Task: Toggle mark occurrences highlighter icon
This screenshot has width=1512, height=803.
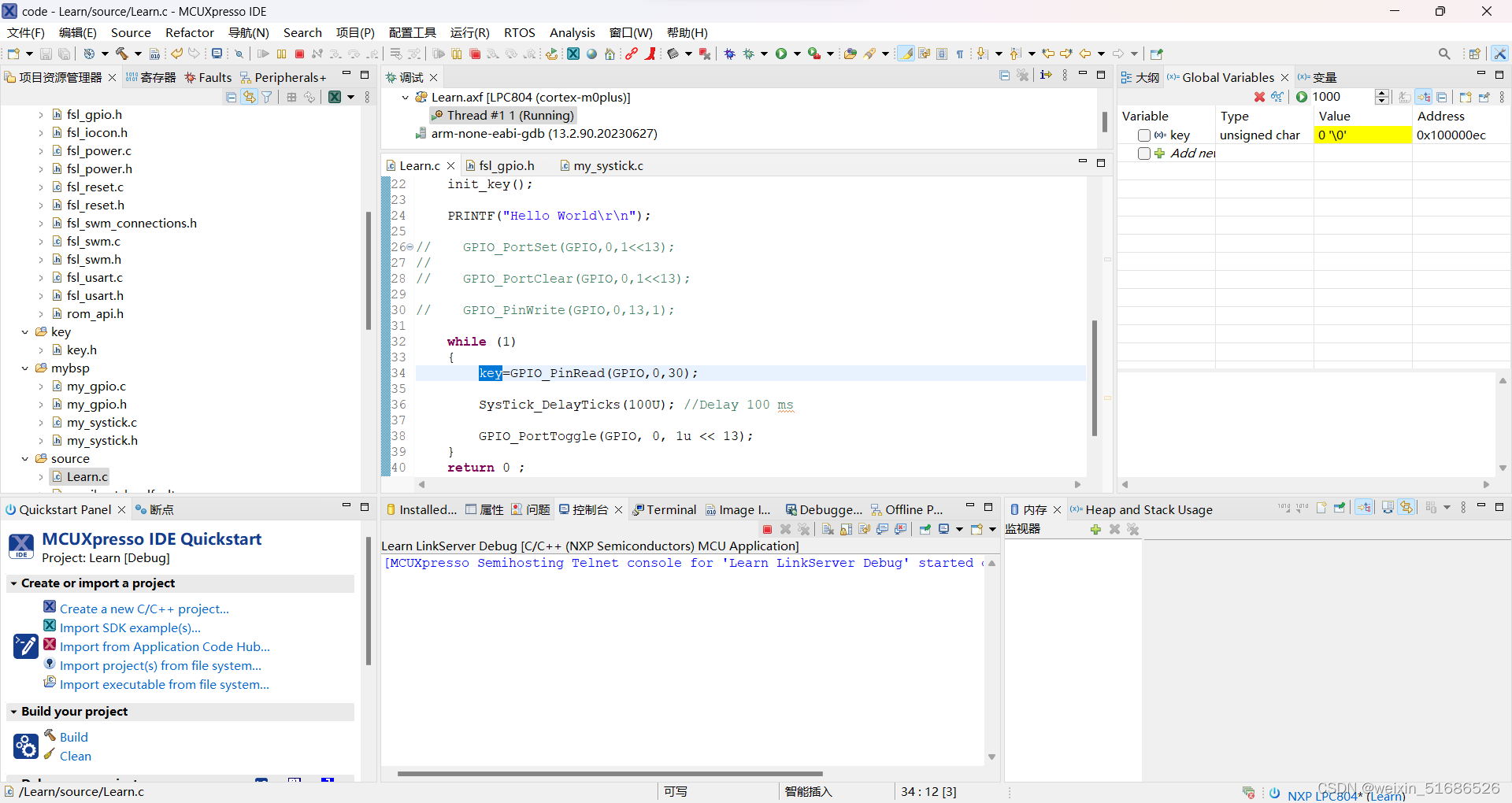Action: [x=906, y=54]
